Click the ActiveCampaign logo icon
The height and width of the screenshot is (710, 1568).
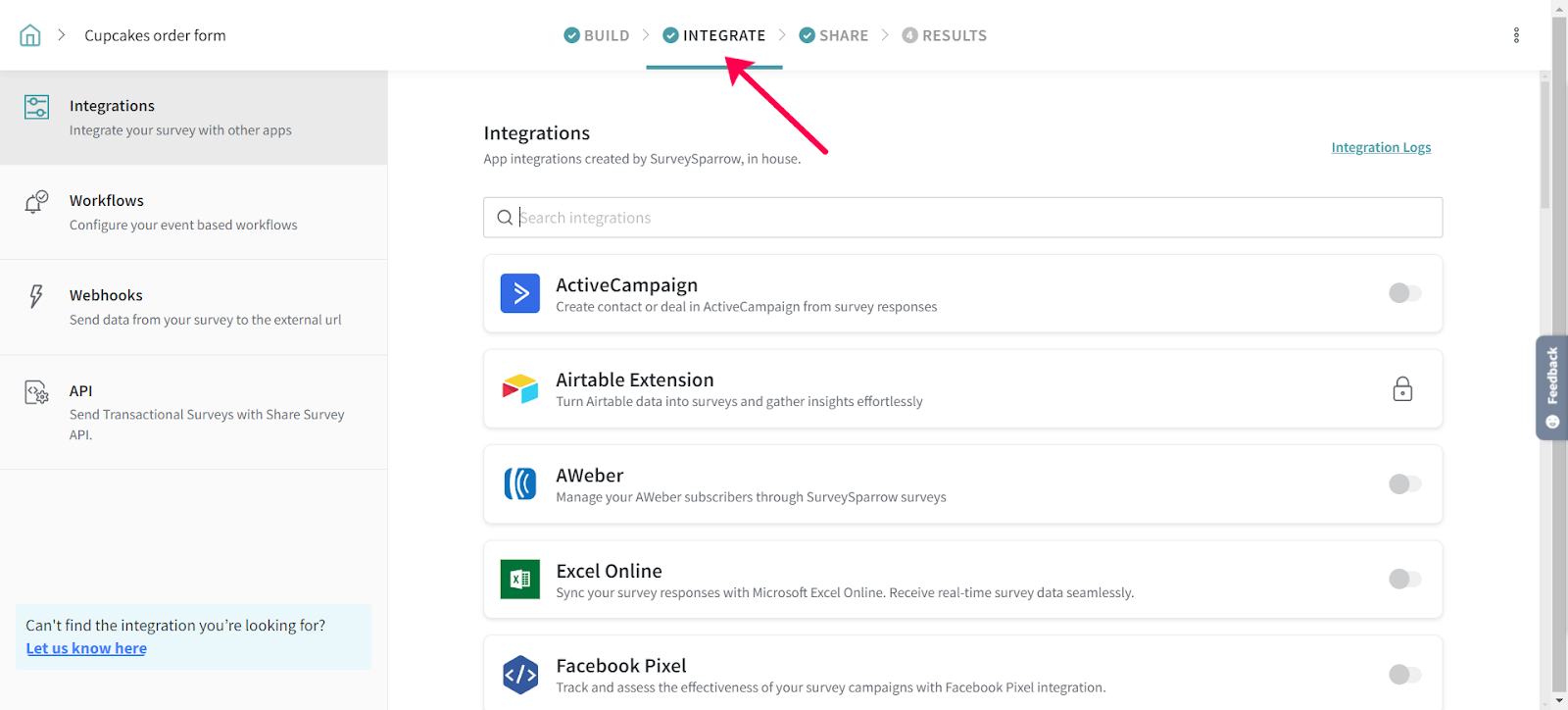point(520,293)
